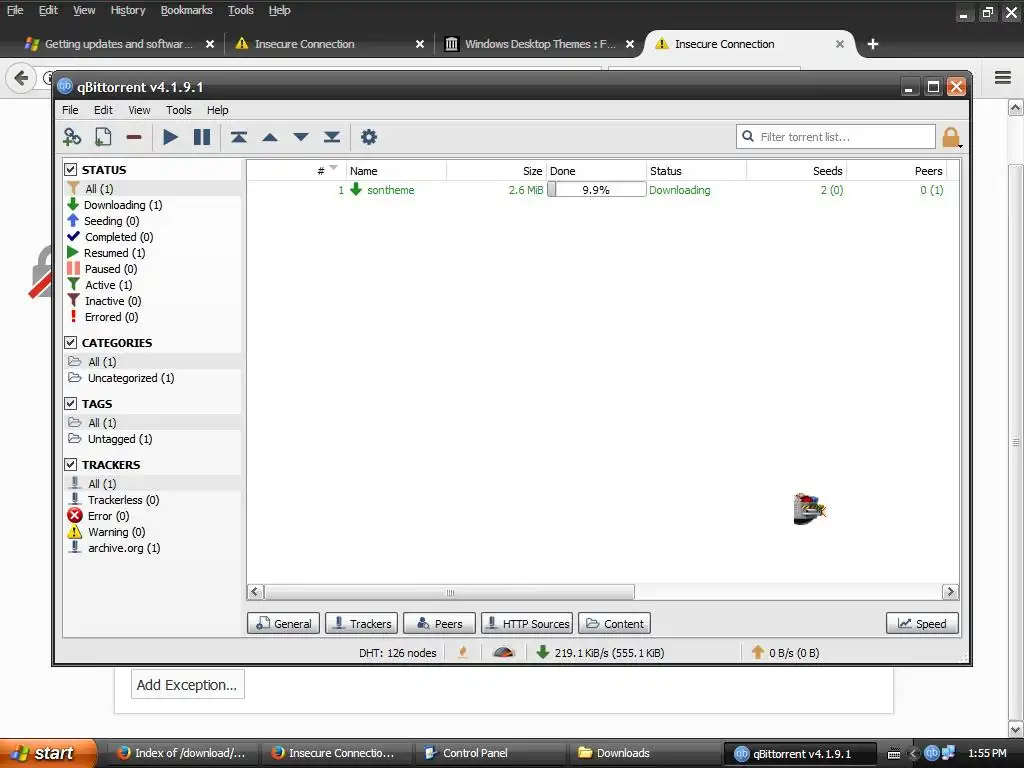Open the qBittorrent View menu

coord(139,110)
